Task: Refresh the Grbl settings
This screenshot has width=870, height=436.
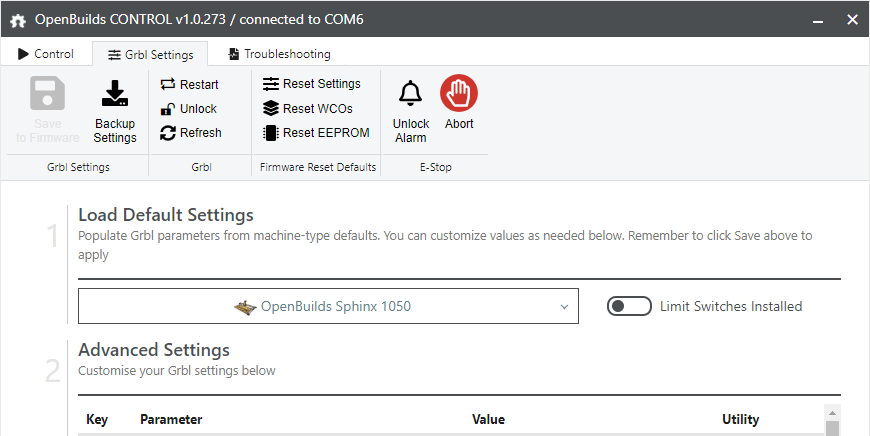Action: [x=191, y=133]
